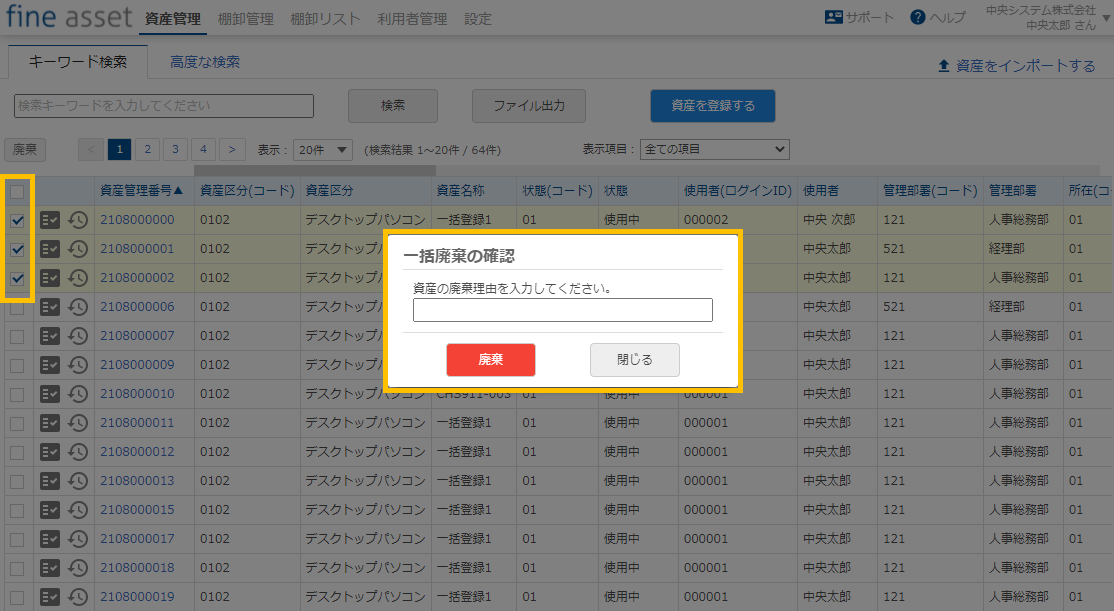
Task: Focus the 廃棄理由 reason input field
Action: point(563,310)
